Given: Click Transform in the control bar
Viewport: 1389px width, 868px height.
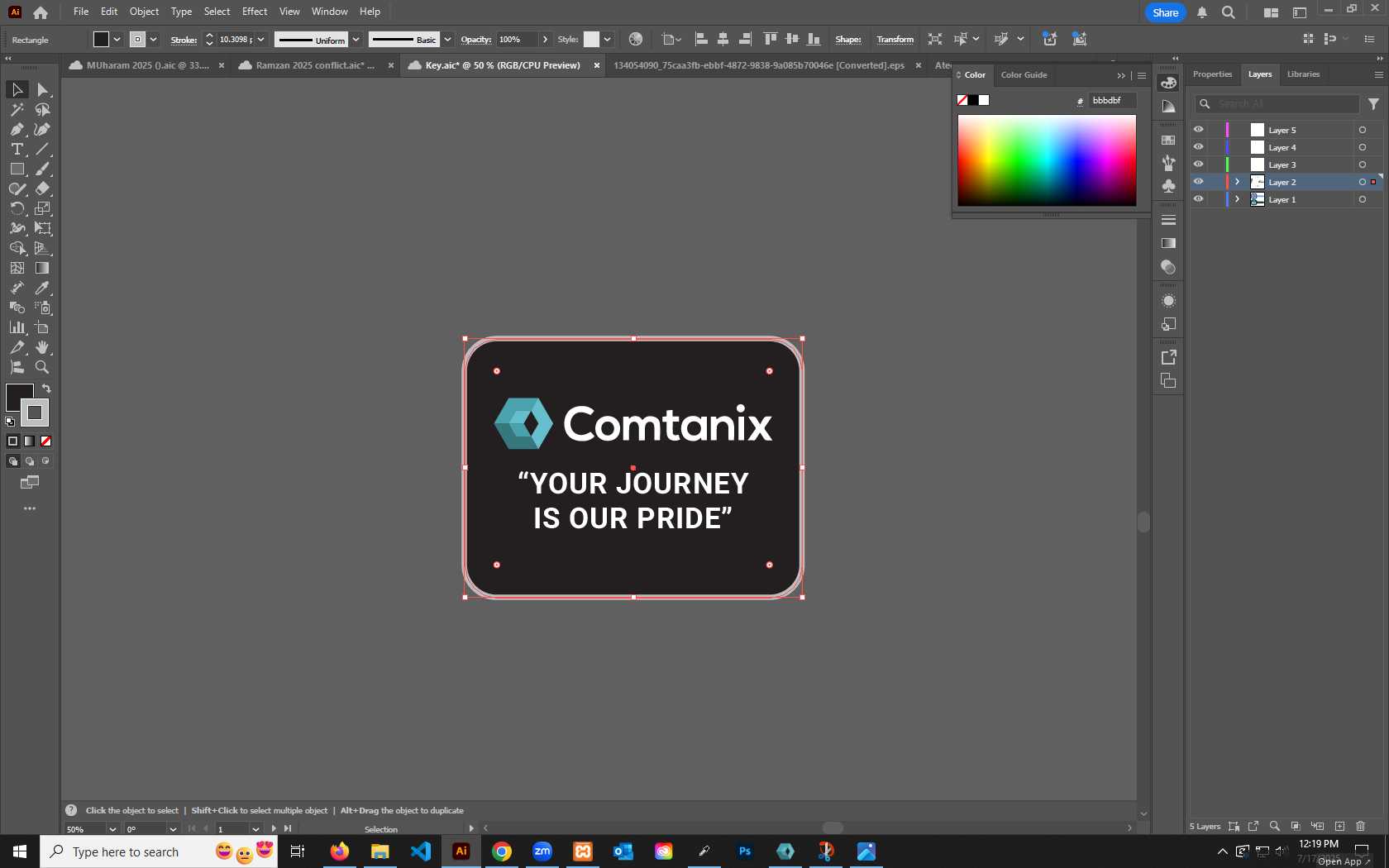Looking at the screenshot, I should [895, 39].
